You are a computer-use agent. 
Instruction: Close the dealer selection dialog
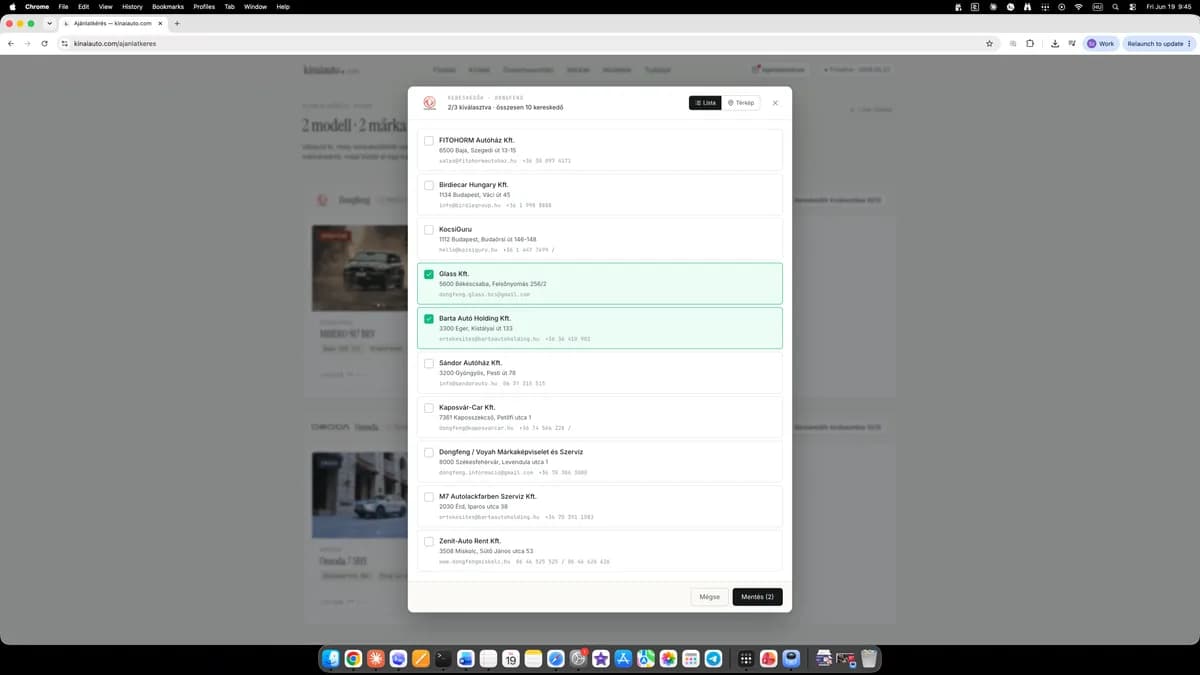pos(775,103)
